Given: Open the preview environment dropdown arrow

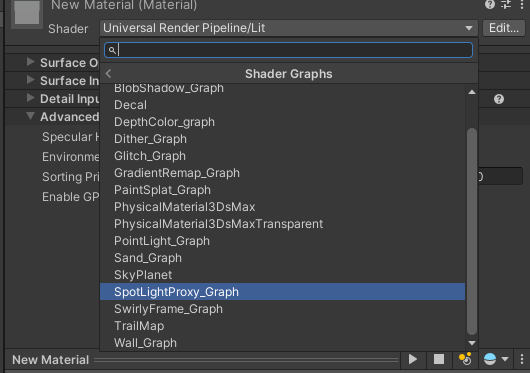Looking at the screenshot, I should point(505,359).
